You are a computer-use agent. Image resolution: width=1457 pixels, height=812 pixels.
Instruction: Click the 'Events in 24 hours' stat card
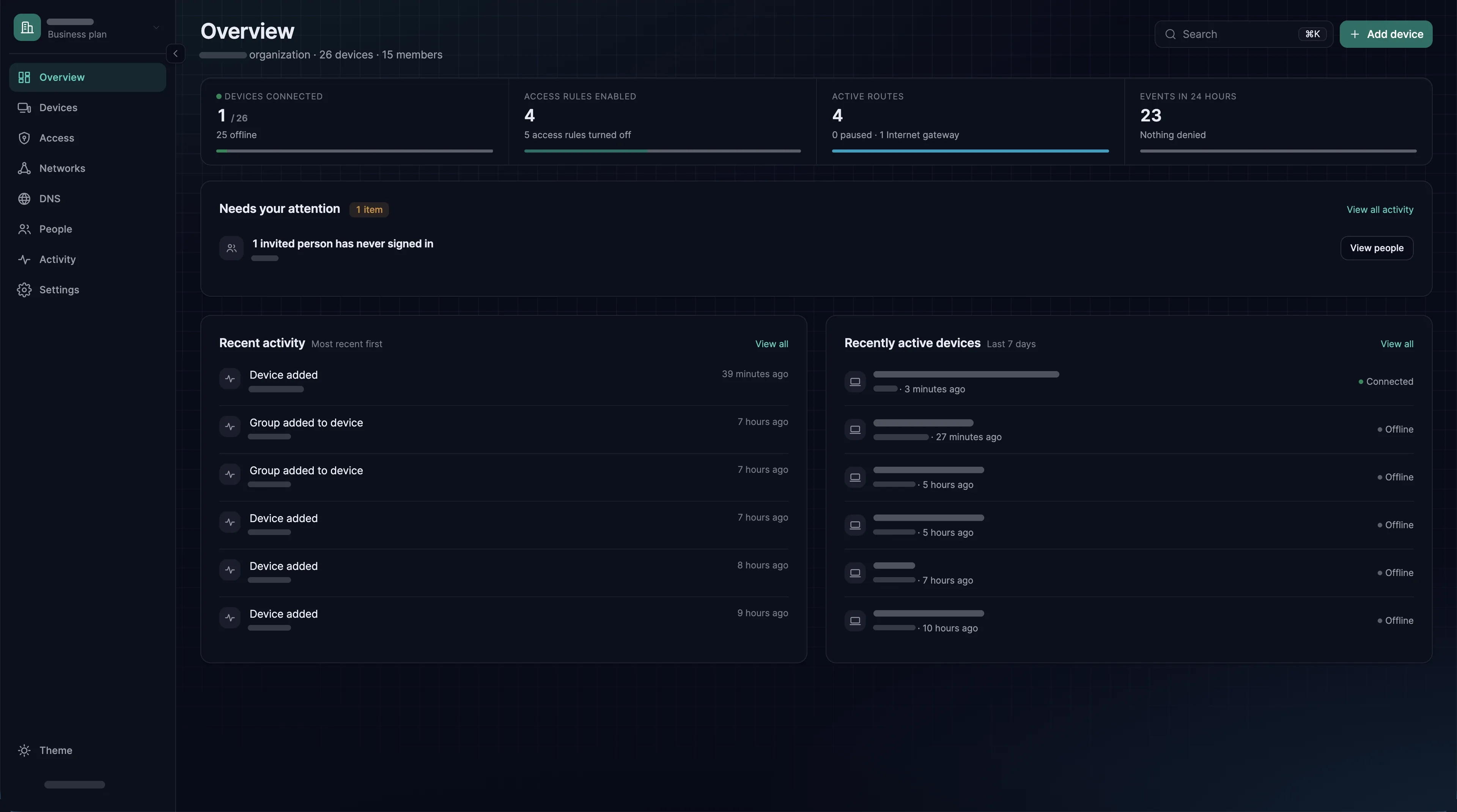(1278, 121)
